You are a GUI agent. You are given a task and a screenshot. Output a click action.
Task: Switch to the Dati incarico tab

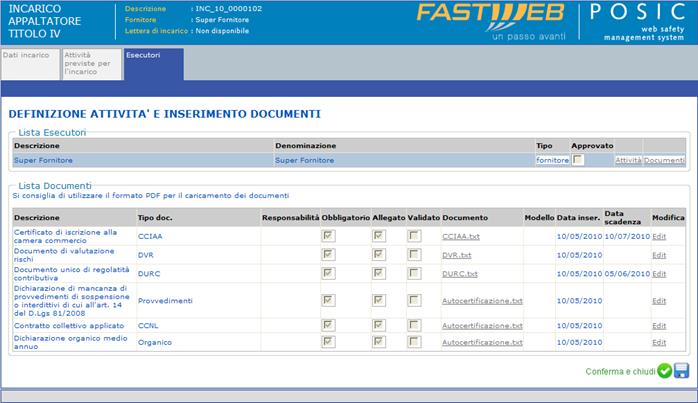[30, 64]
